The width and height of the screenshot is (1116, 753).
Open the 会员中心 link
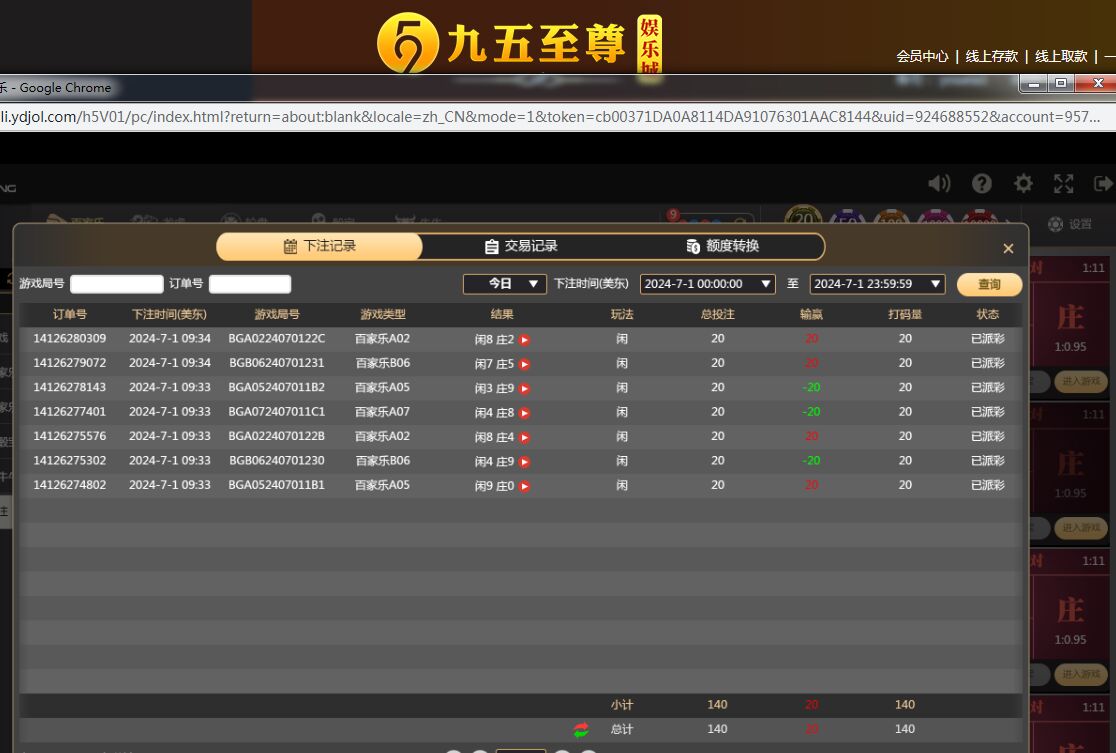922,56
